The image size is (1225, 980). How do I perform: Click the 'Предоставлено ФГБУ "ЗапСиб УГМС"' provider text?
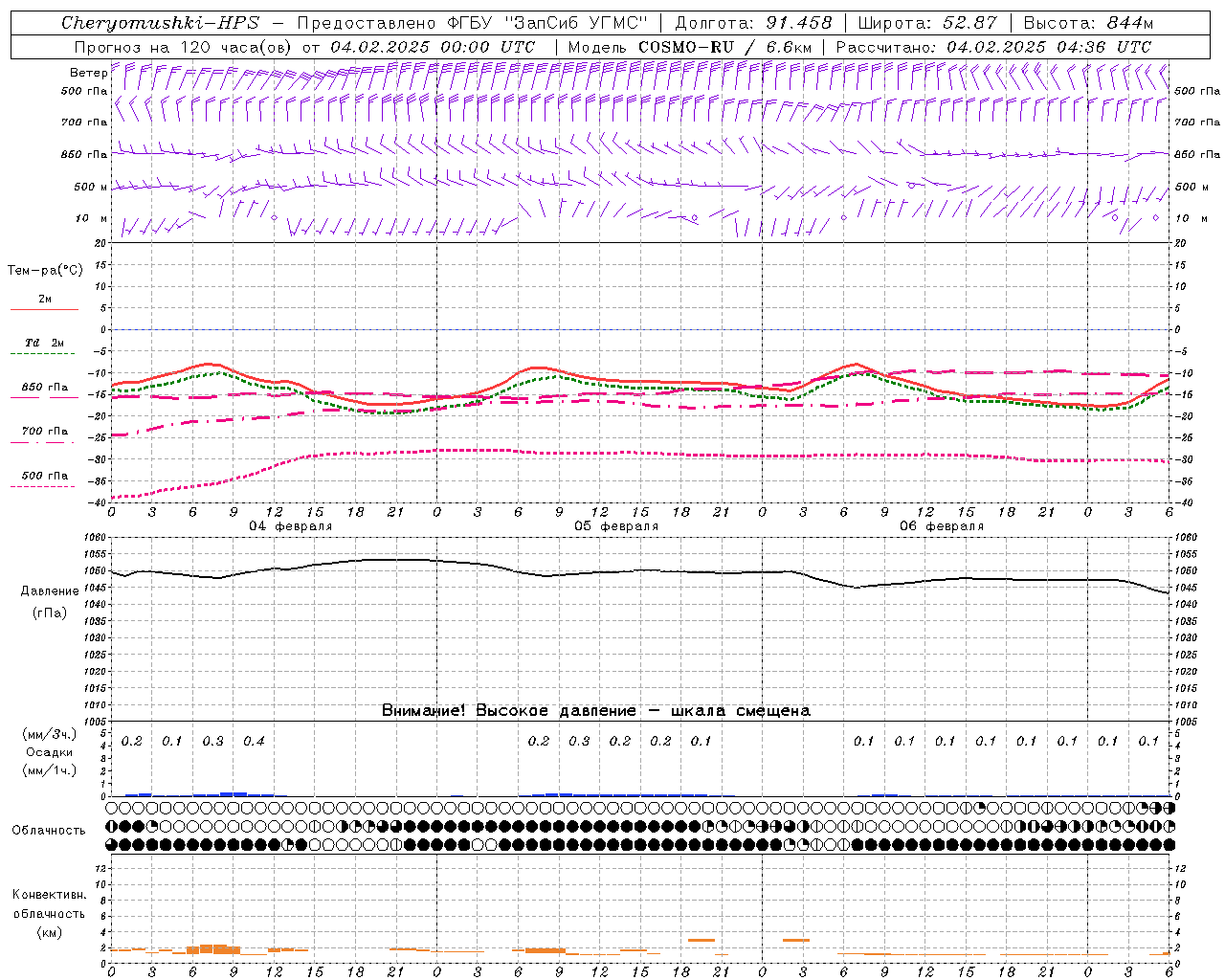click(473, 23)
